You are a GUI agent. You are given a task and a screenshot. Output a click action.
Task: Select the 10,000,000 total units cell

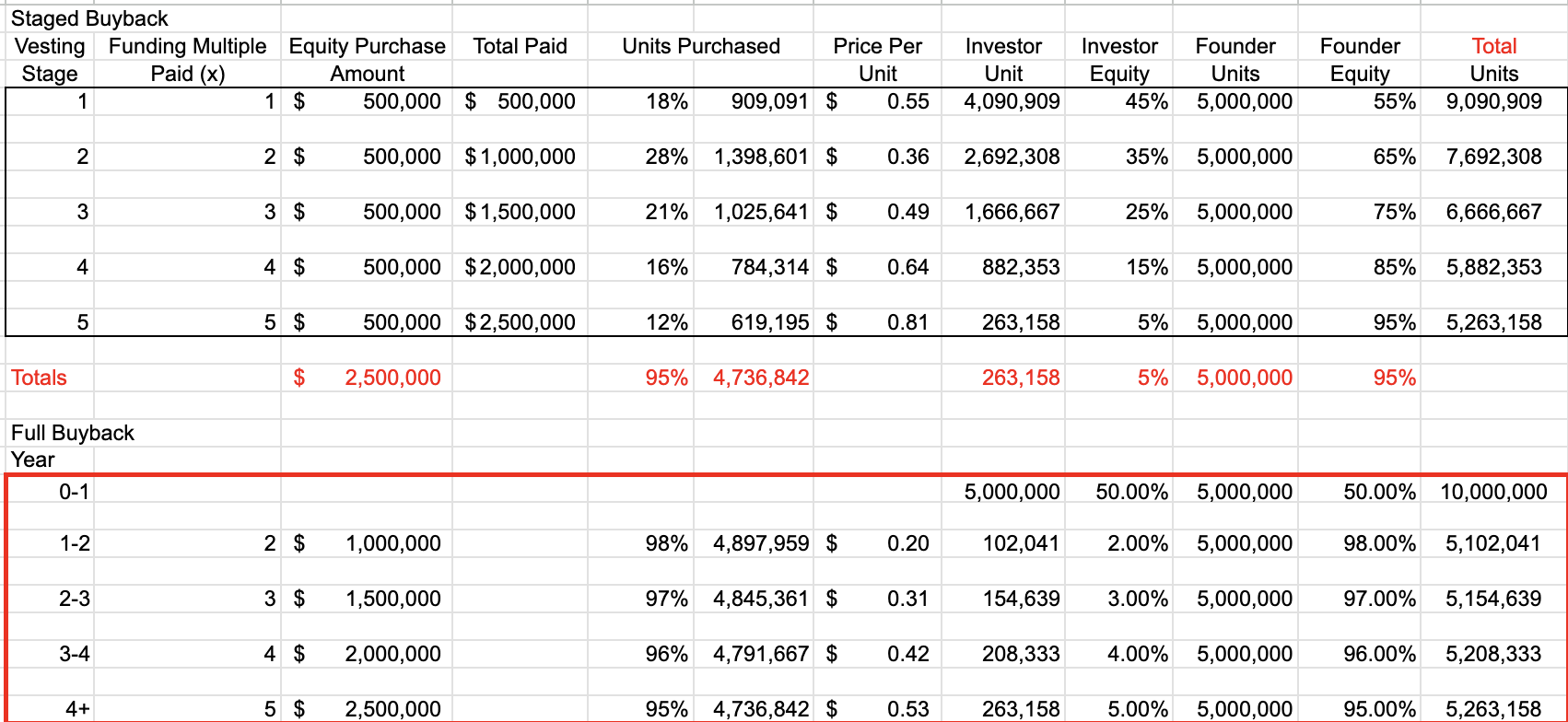click(x=1493, y=492)
